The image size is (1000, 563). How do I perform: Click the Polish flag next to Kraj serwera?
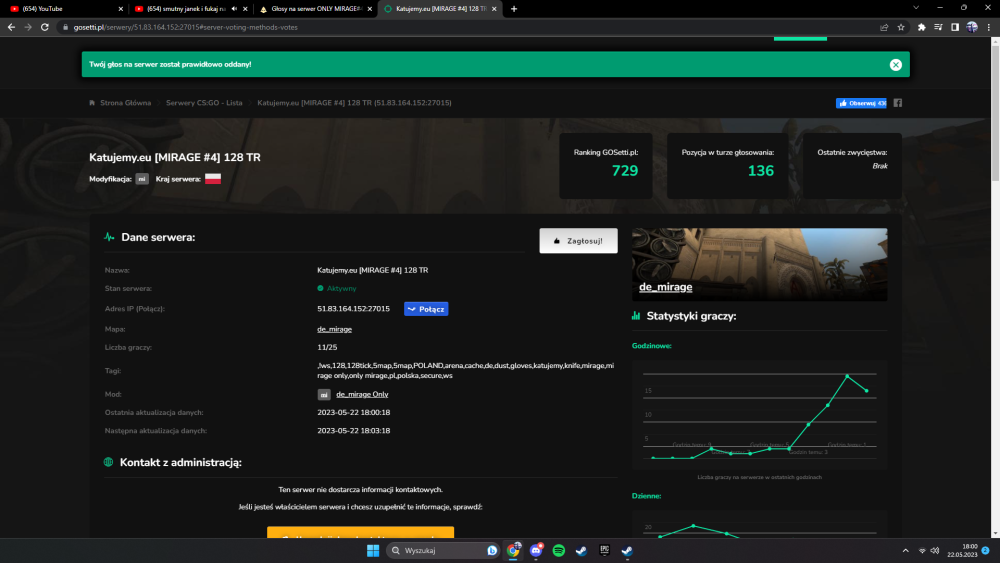point(213,179)
